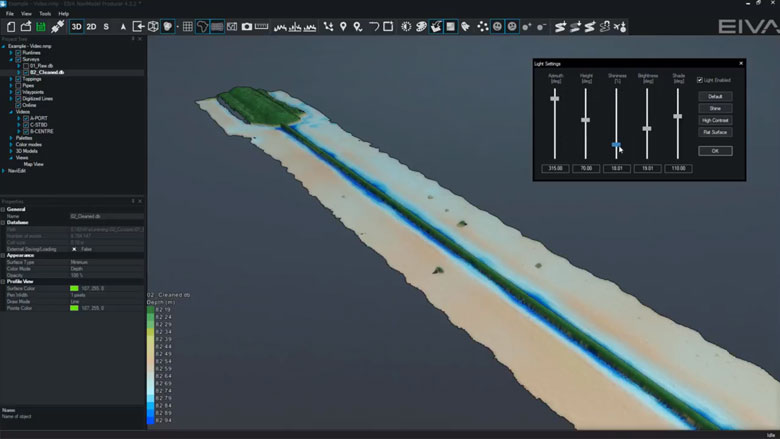This screenshot has width=780, height=439.
Task: Click the High Contrast preset button
Action: click(715, 120)
